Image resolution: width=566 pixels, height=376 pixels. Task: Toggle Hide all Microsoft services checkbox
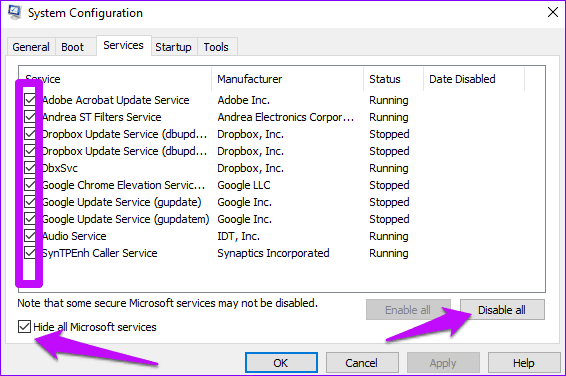pyautogui.click(x=24, y=327)
